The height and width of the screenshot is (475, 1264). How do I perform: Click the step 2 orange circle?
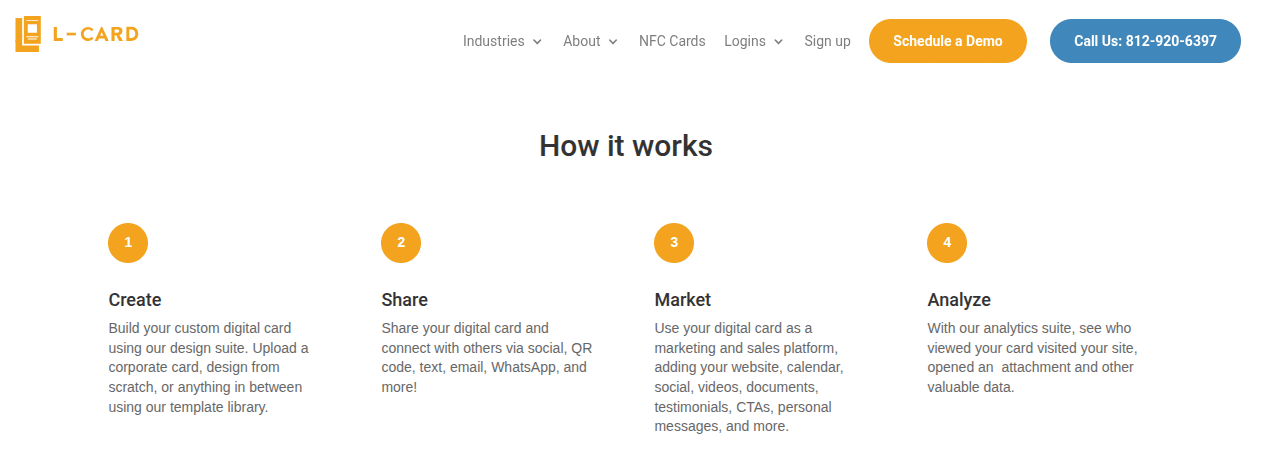coord(401,243)
